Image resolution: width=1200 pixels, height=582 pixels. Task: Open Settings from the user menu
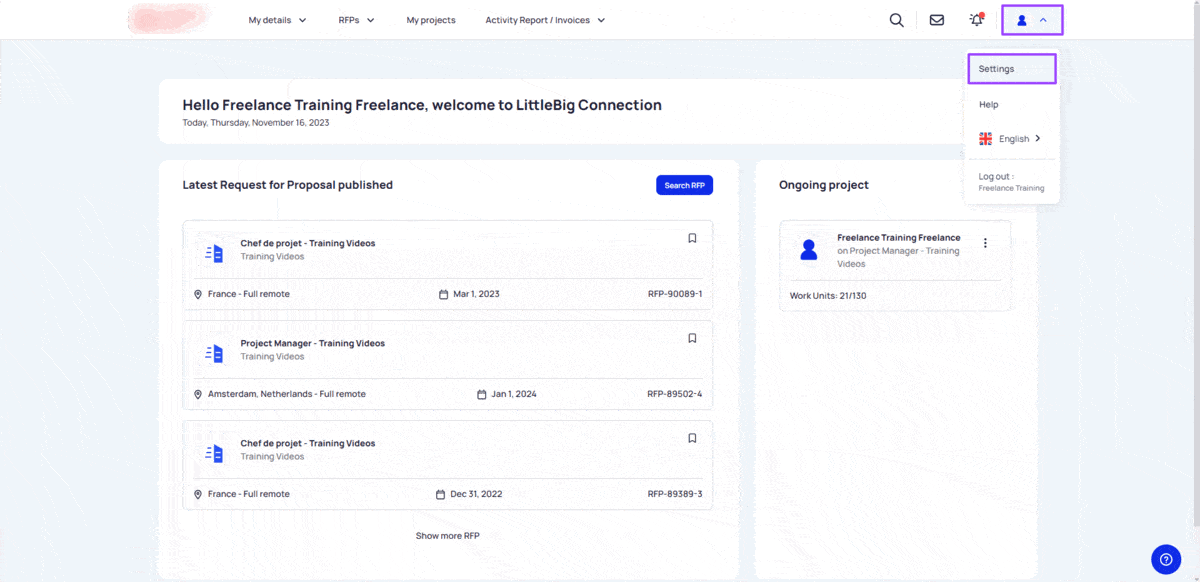click(x=1012, y=69)
